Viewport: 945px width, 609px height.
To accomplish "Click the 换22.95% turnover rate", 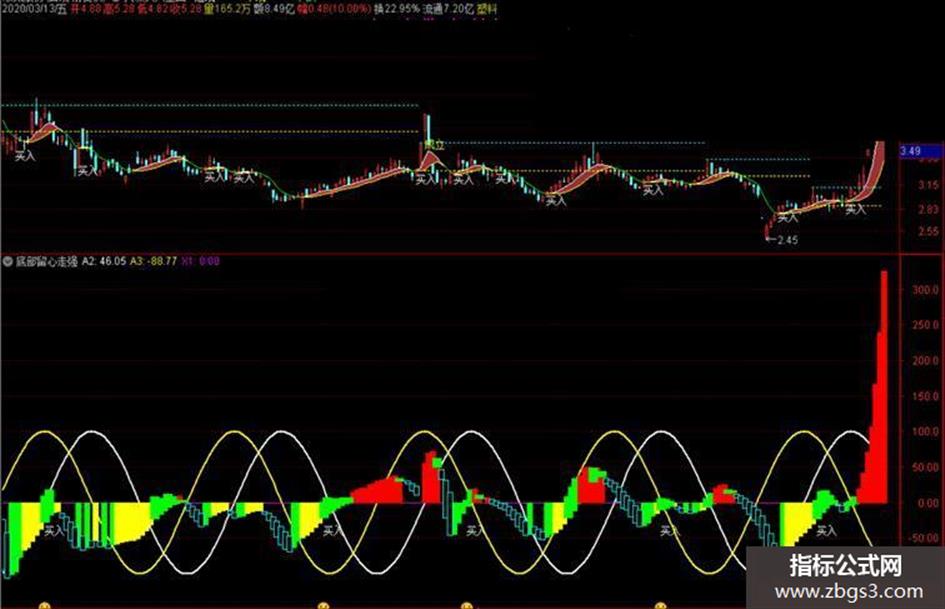I will 396,9.
